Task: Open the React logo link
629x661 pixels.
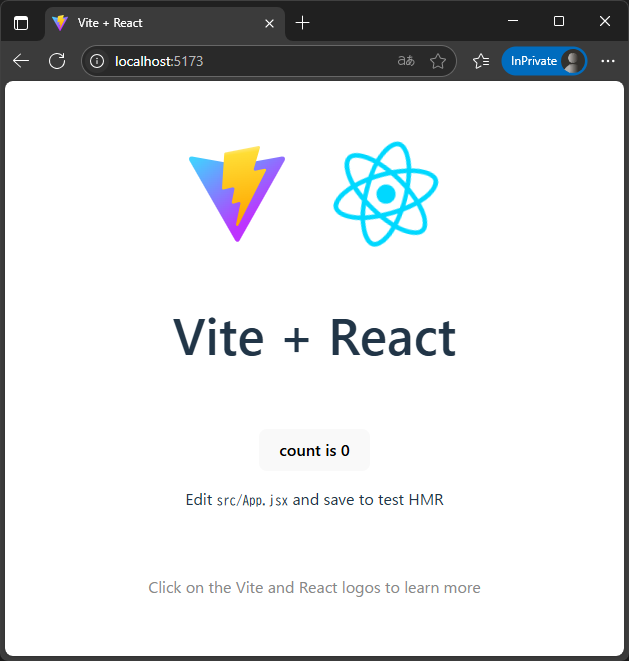Action: pyautogui.click(x=386, y=194)
